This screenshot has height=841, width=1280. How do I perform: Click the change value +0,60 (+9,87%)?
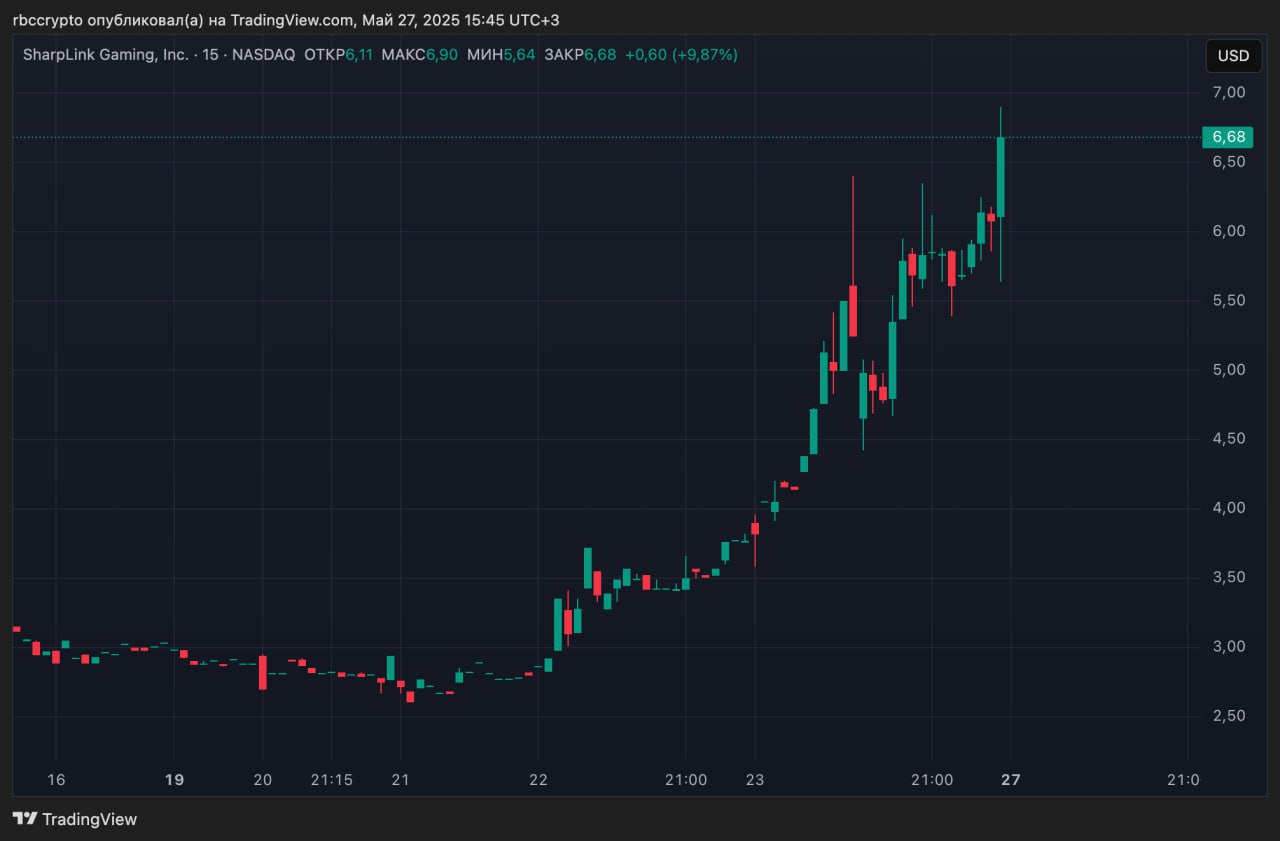pyautogui.click(x=681, y=55)
